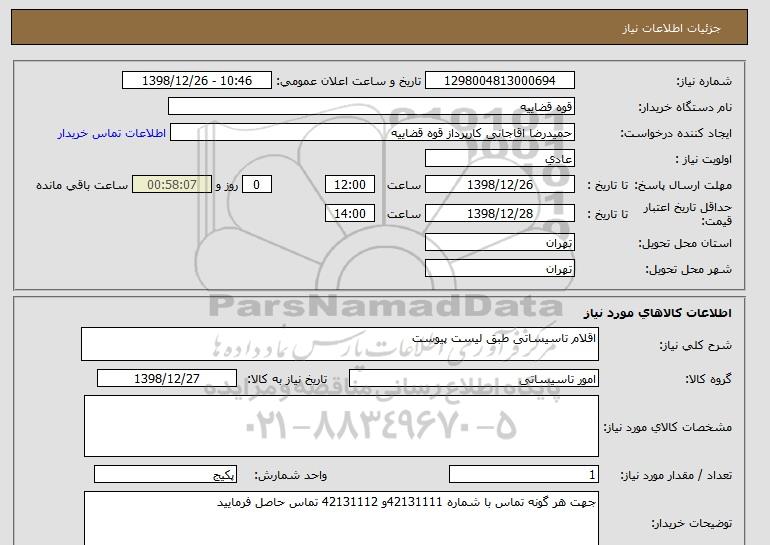Click the label شرح کلی نیاز
770x545 pixels.
(x=695, y=346)
